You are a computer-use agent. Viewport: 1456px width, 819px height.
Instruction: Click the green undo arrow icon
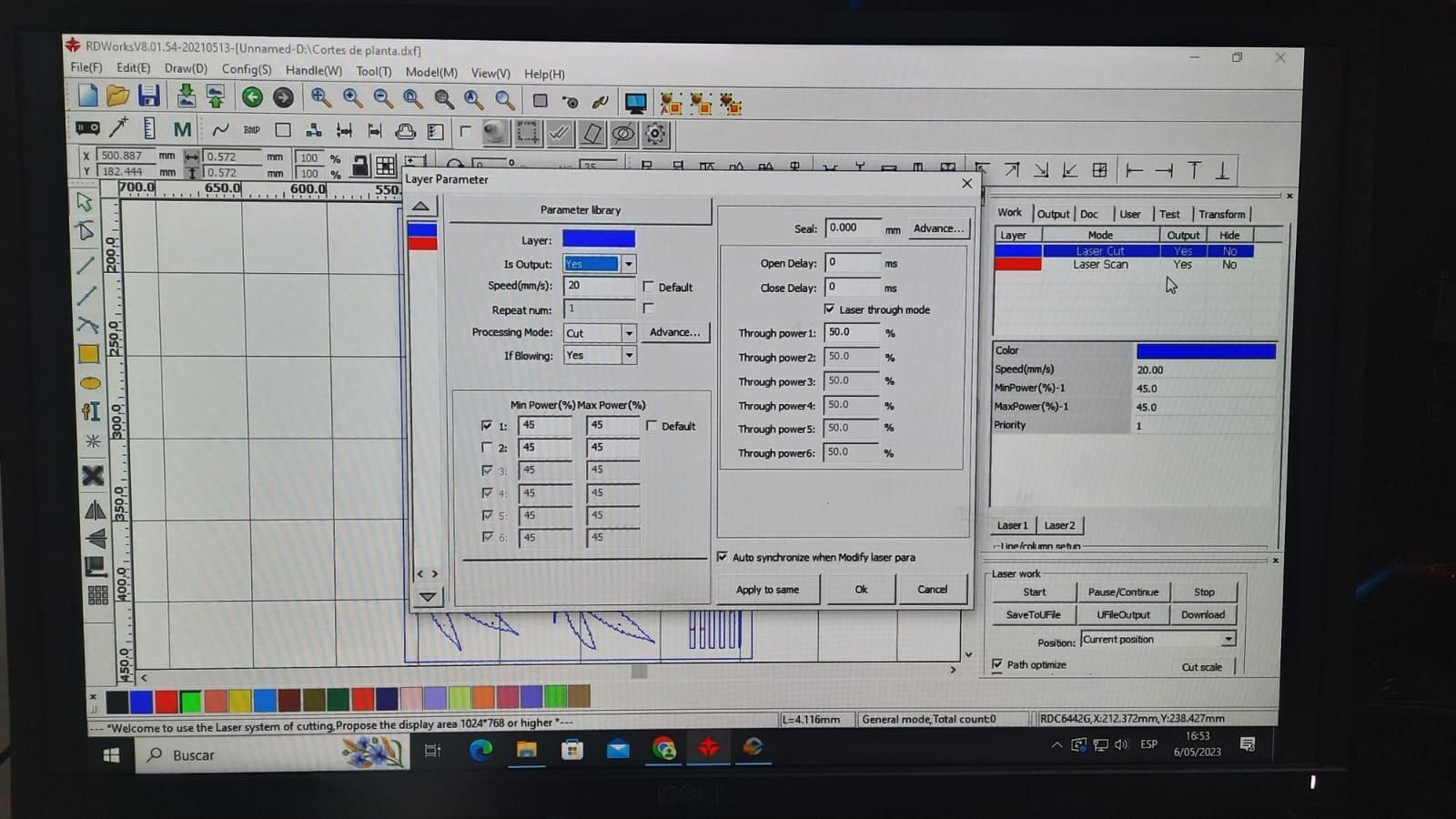252,96
